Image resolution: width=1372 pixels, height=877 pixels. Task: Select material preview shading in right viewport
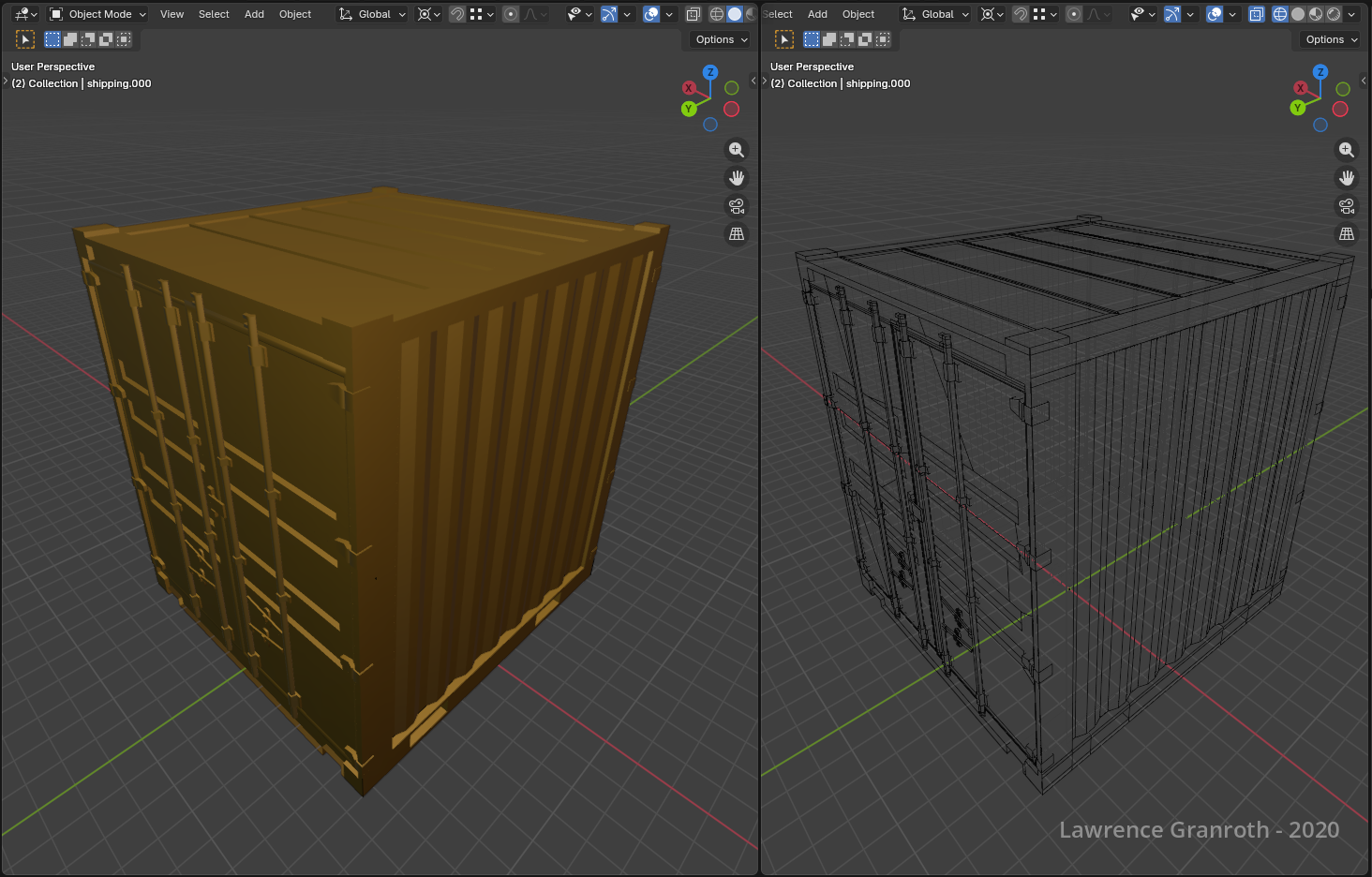pyautogui.click(x=1316, y=14)
